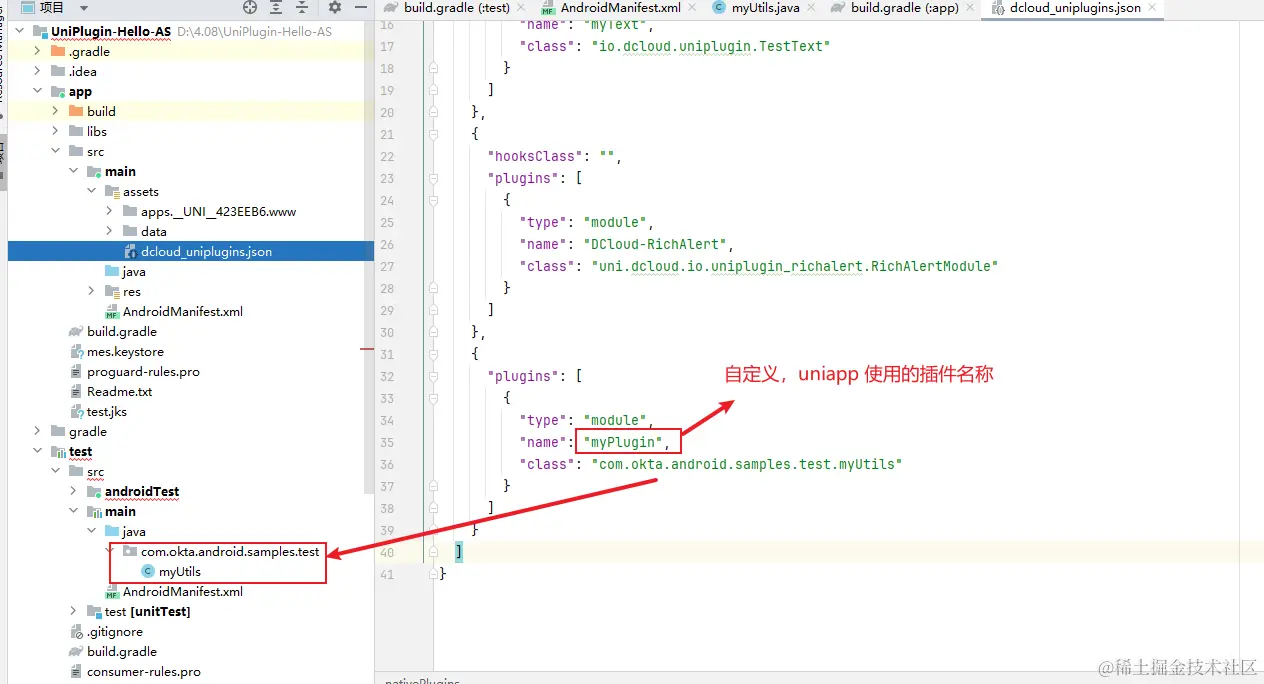
Task: Expand the apps.__UNI__423EEB6.www folder
Action: [x=110, y=211]
